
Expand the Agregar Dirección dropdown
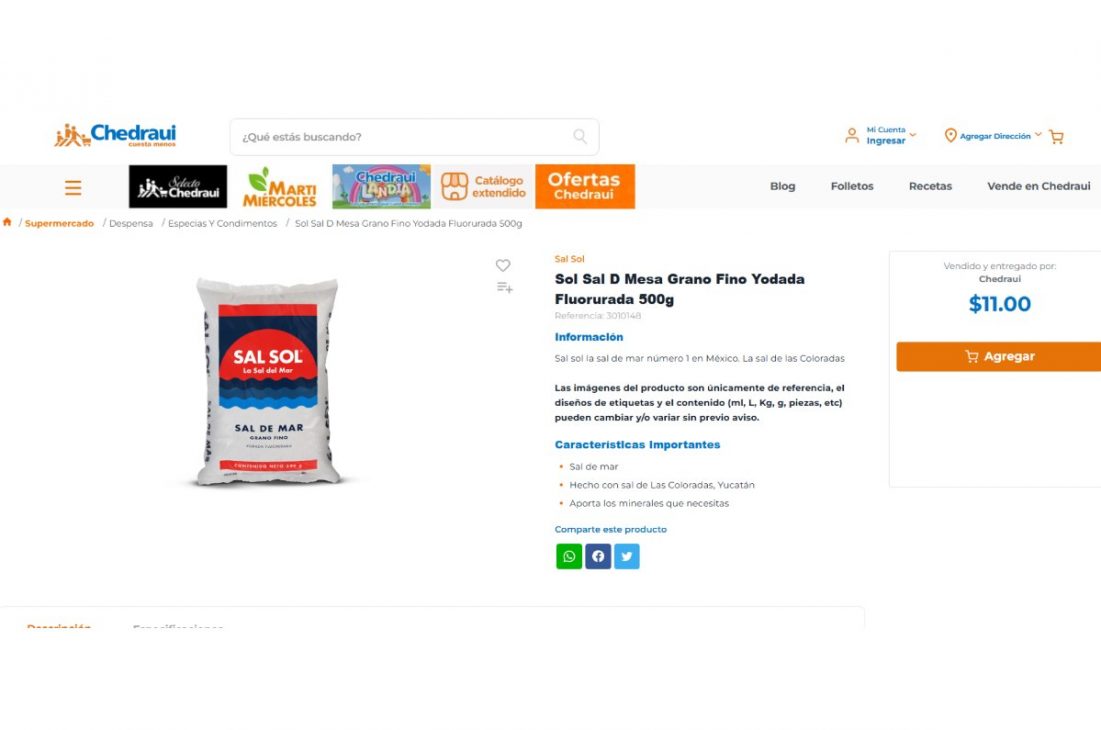click(993, 135)
